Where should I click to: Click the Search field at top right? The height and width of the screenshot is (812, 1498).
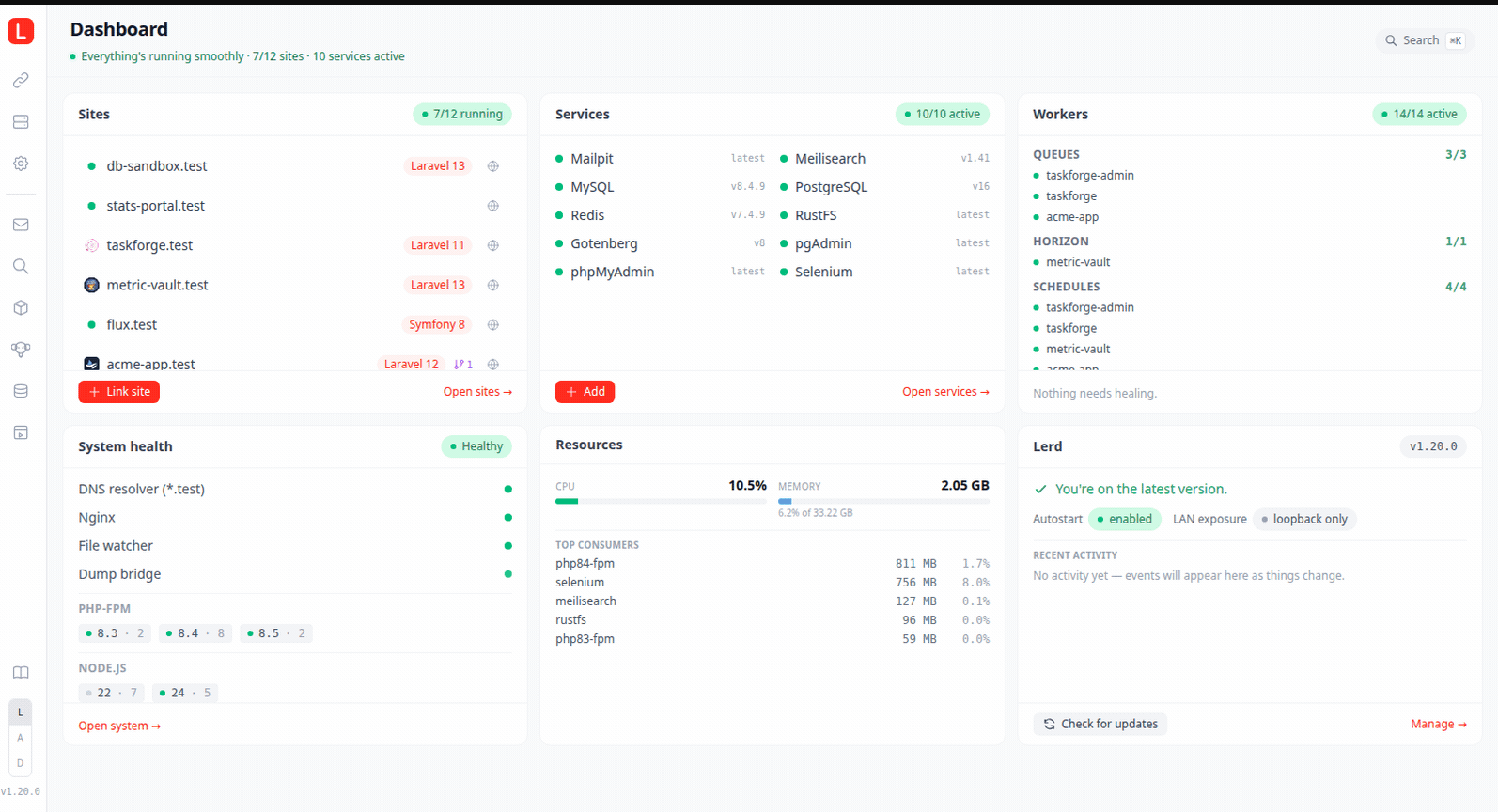[x=1424, y=40]
